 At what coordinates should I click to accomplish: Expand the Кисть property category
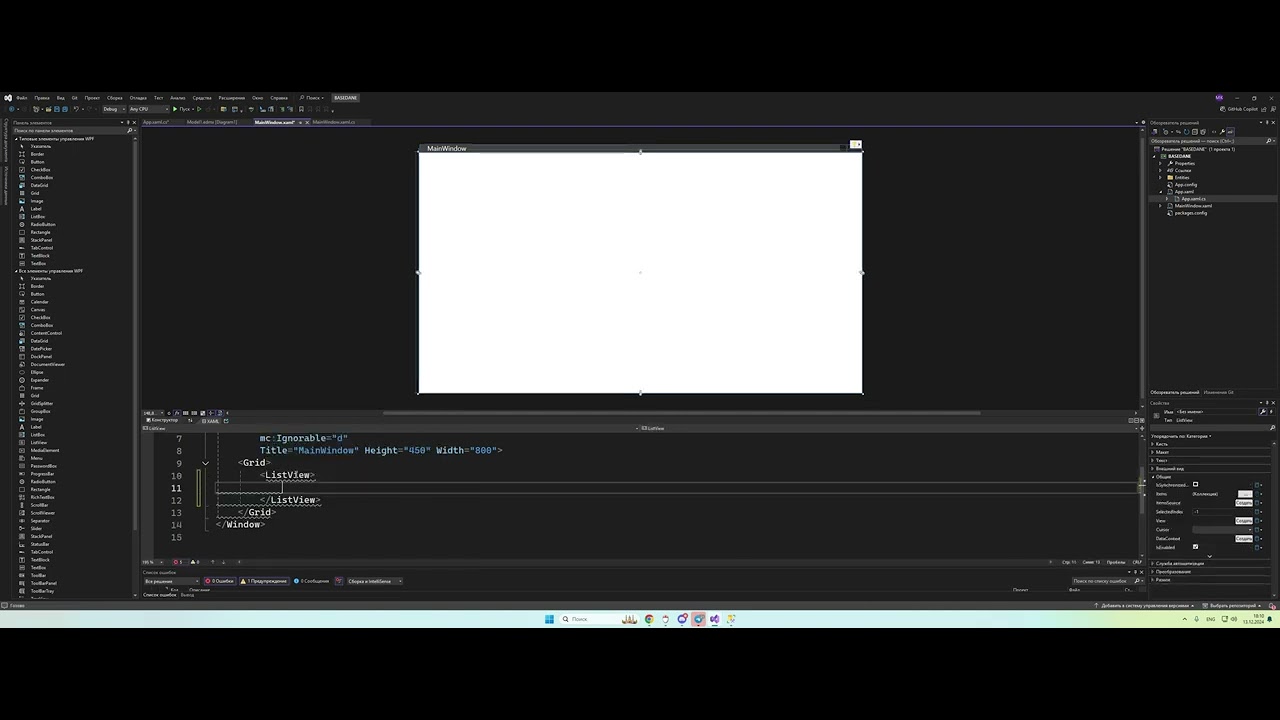1153,444
